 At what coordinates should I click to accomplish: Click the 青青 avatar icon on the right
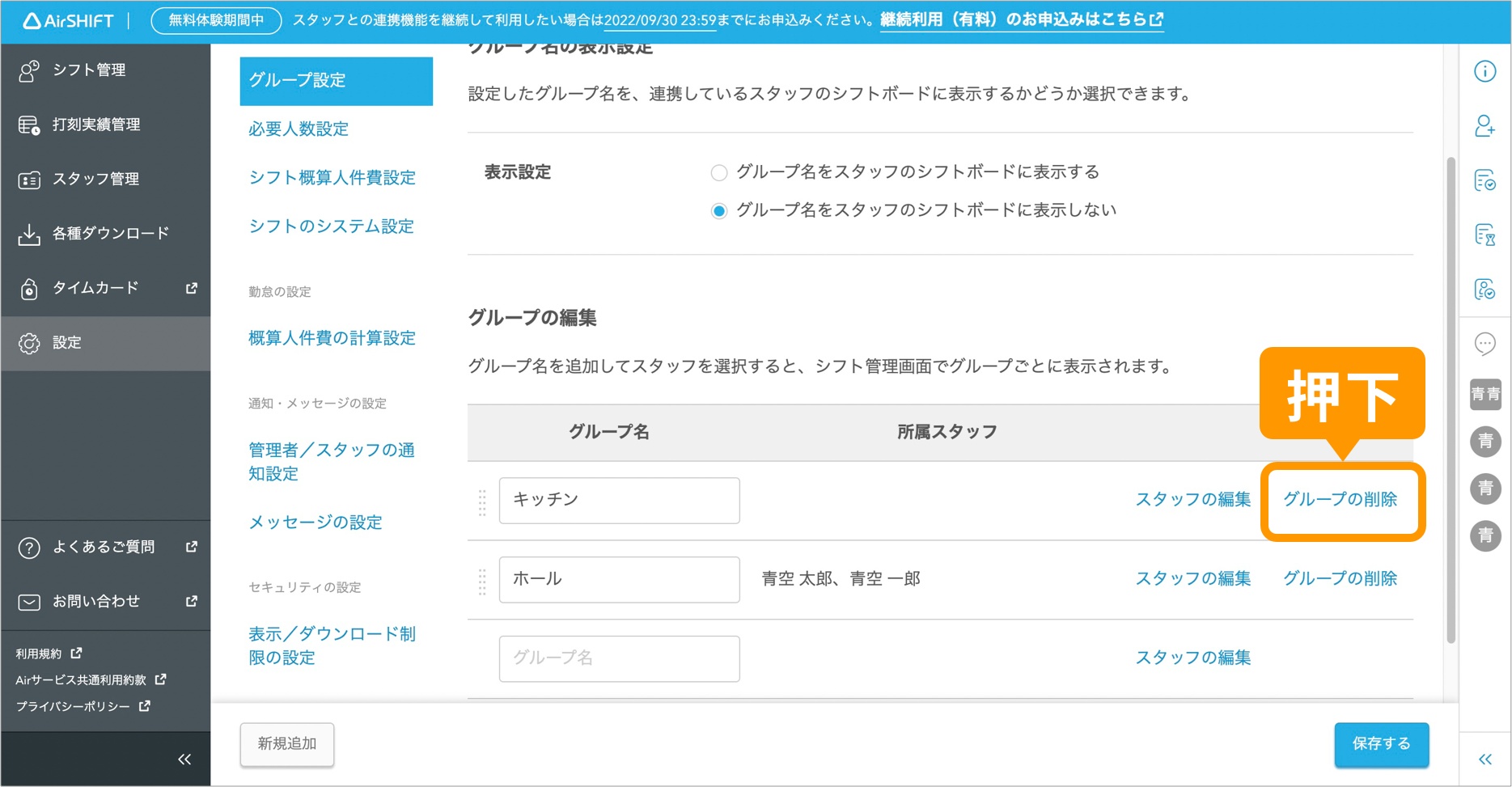(1485, 394)
